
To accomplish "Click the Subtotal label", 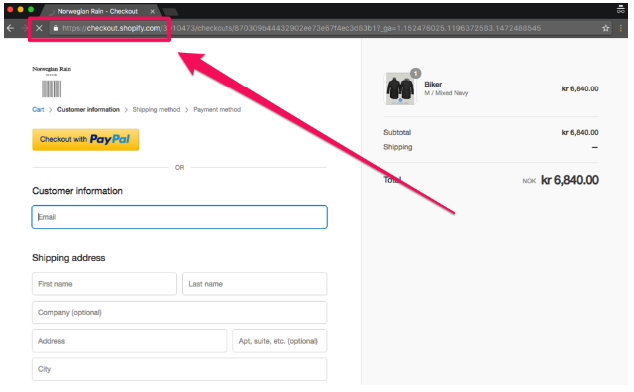I will (x=397, y=132).
